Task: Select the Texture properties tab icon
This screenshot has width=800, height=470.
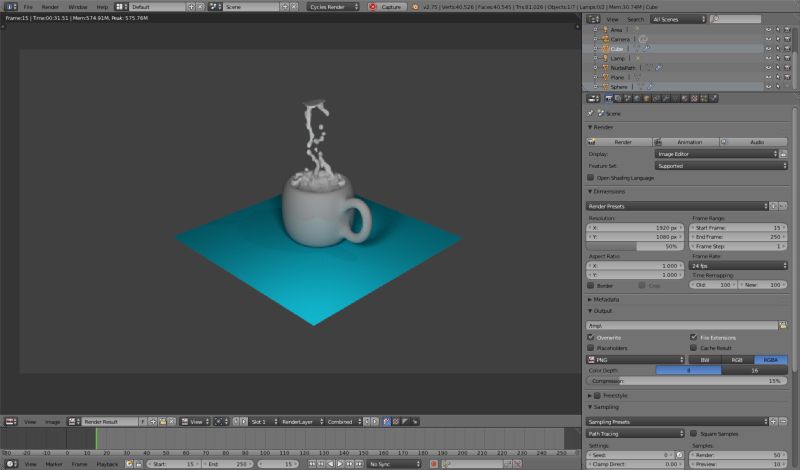Action: pos(694,98)
